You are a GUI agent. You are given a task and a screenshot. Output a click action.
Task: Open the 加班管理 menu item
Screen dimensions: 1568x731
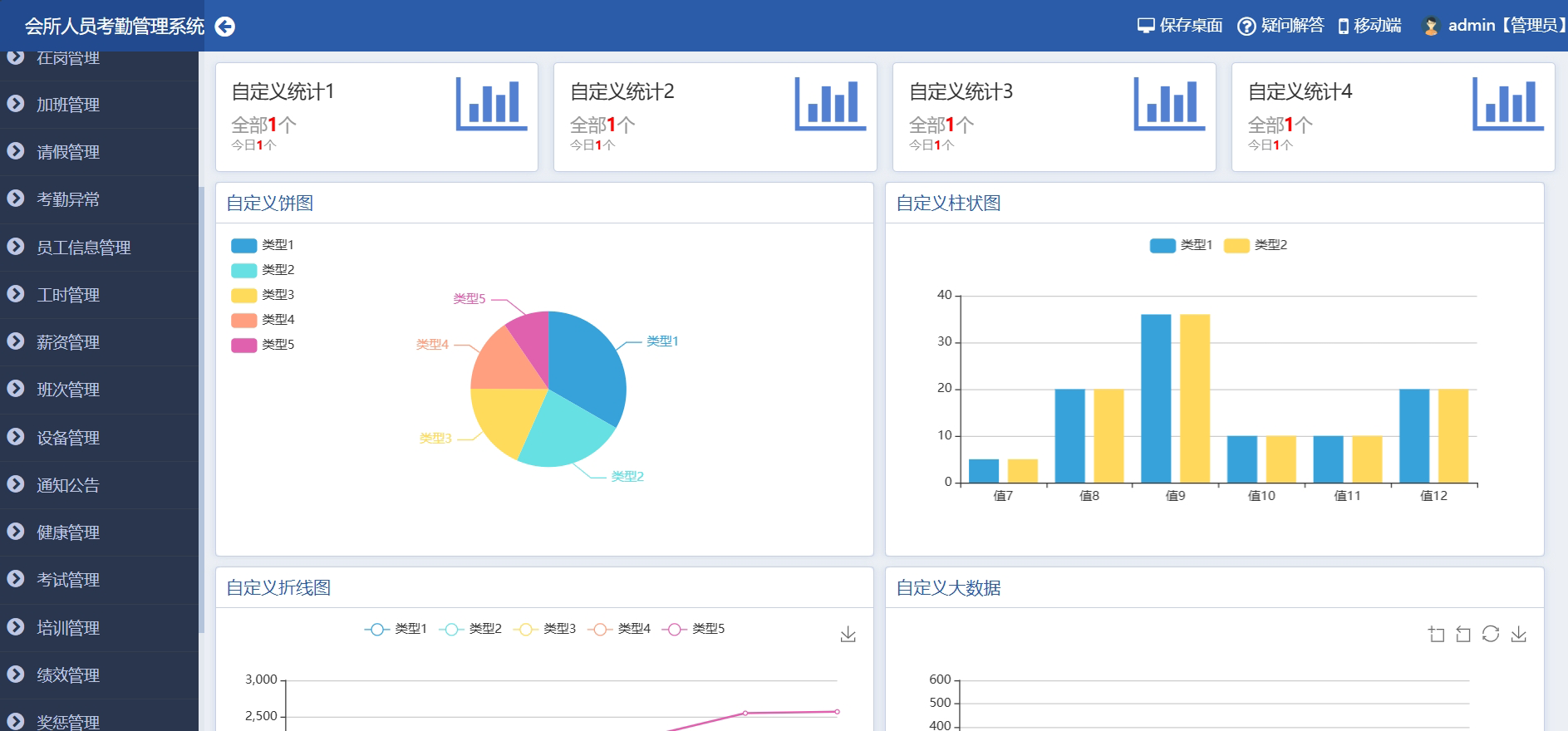point(99,105)
